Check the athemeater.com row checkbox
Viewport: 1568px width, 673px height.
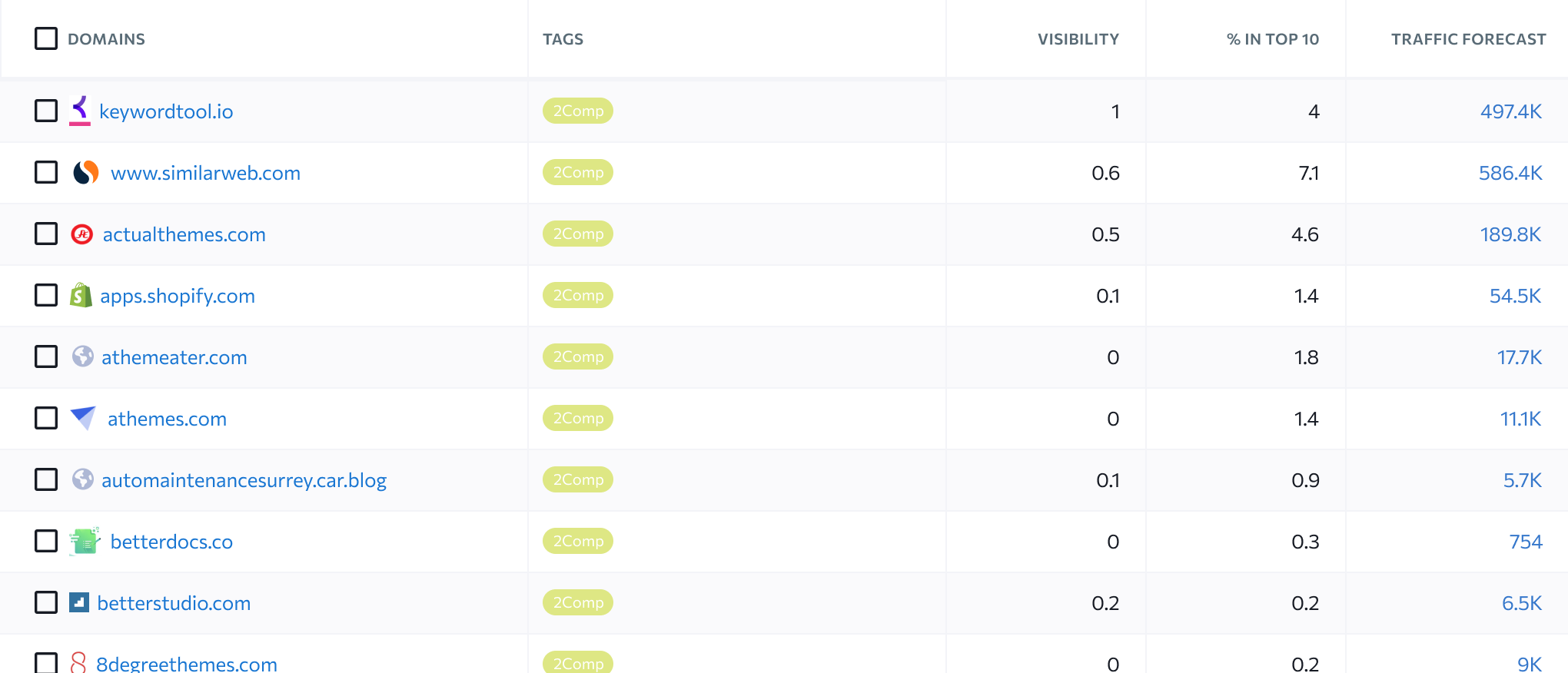tap(46, 356)
